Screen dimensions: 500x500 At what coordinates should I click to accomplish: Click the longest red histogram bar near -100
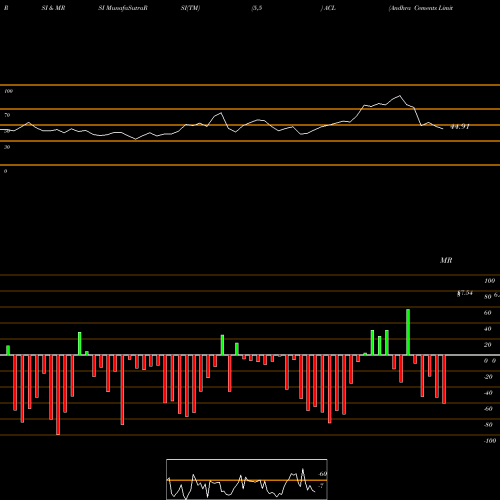(58, 395)
